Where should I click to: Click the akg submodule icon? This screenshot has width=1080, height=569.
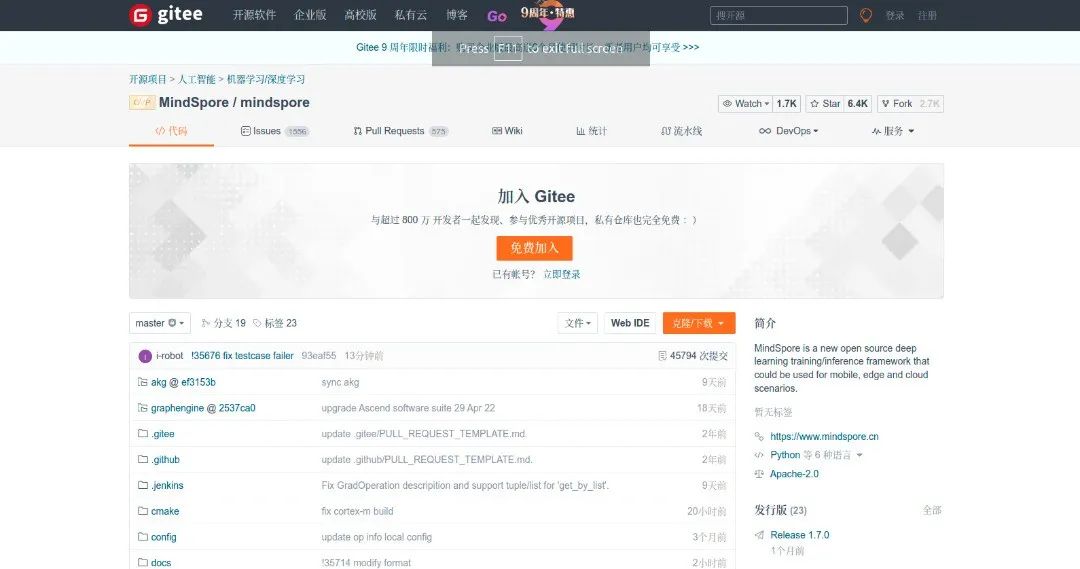[142, 382]
